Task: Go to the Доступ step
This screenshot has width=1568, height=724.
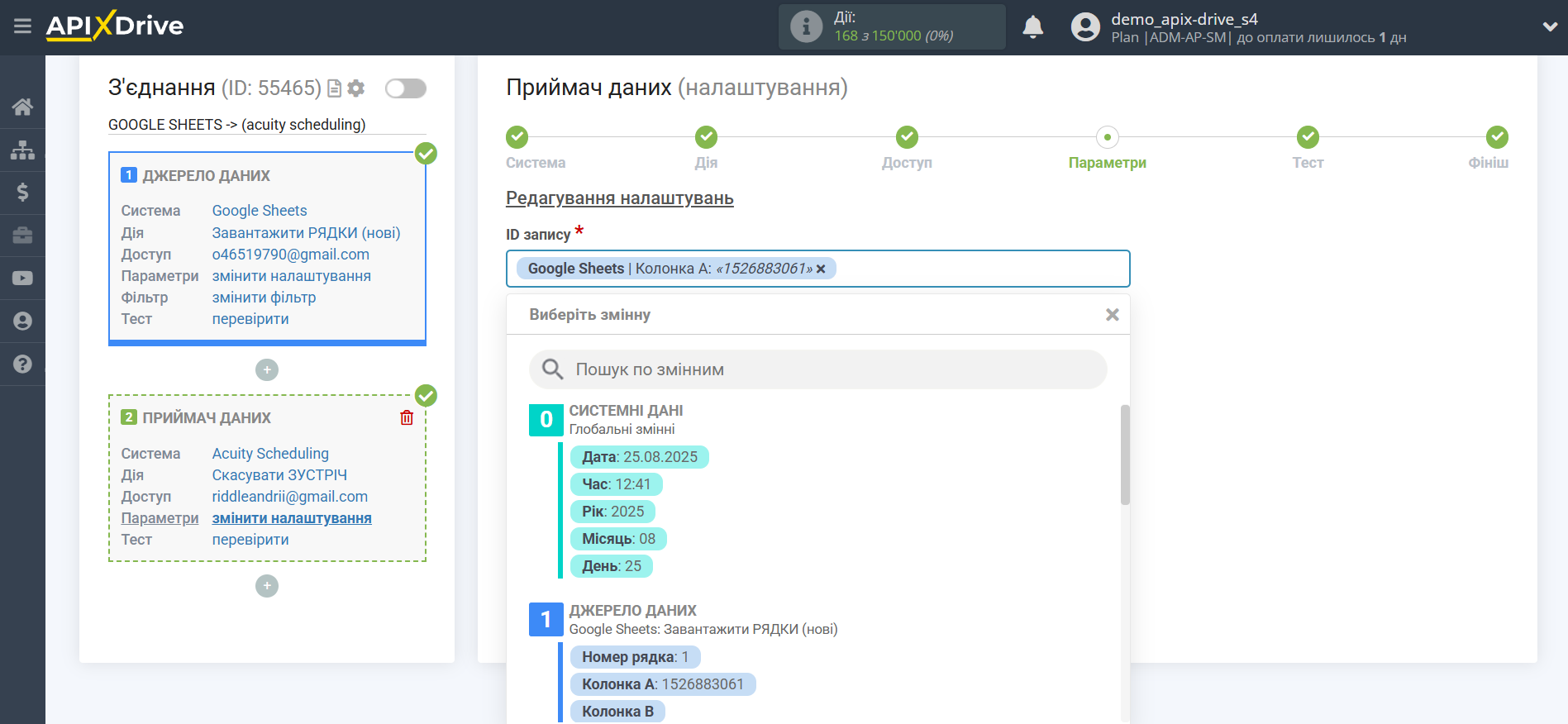Action: [907, 137]
